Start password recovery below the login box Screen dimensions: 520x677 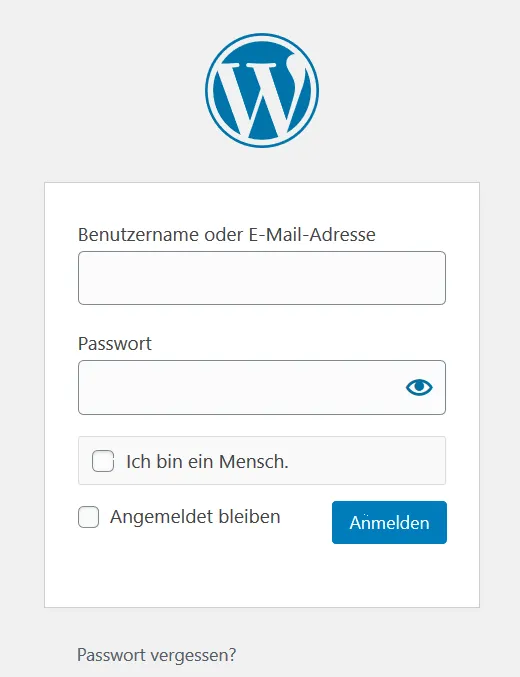(x=156, y=655)
